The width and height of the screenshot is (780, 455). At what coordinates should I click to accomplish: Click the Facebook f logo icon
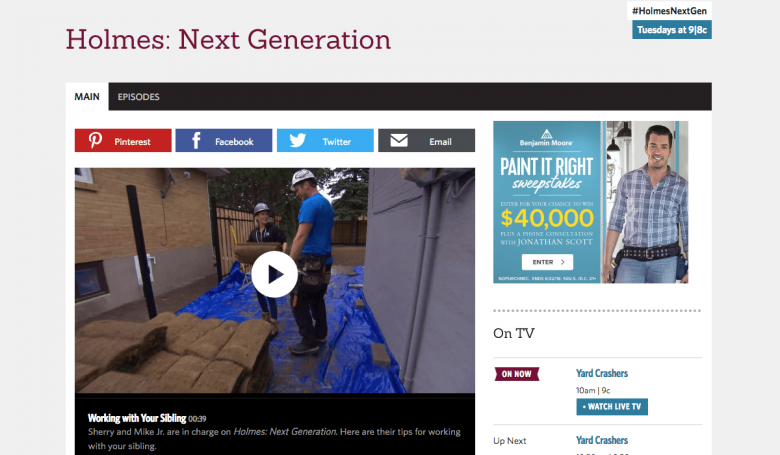(196, 141)
